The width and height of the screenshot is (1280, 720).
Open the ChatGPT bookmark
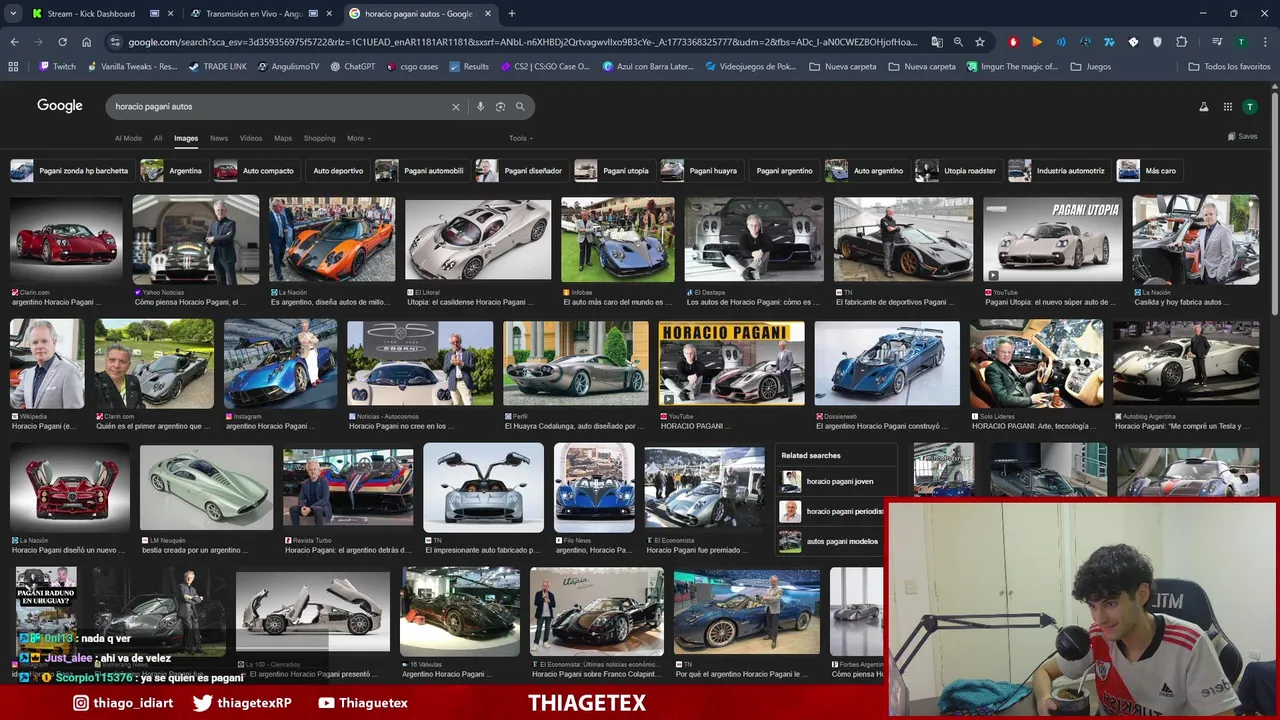351,66
